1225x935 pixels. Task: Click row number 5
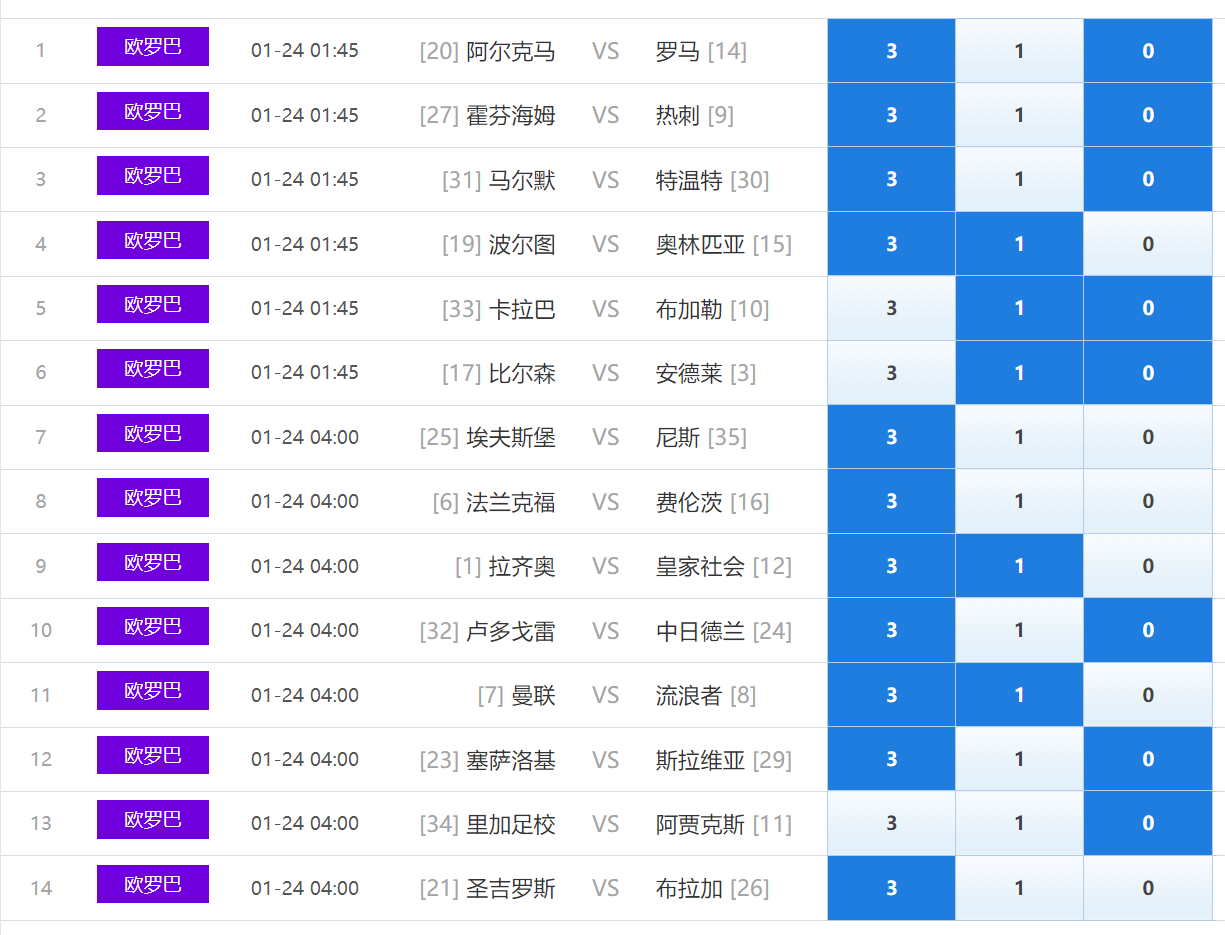(41, 308)
